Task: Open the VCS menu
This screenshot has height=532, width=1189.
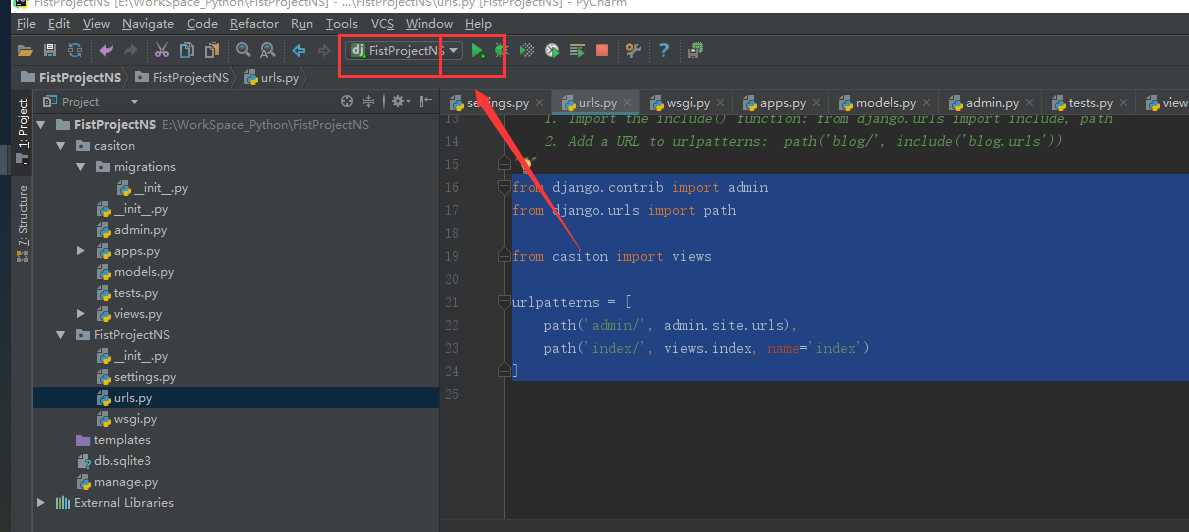Action: coord(382,24)
